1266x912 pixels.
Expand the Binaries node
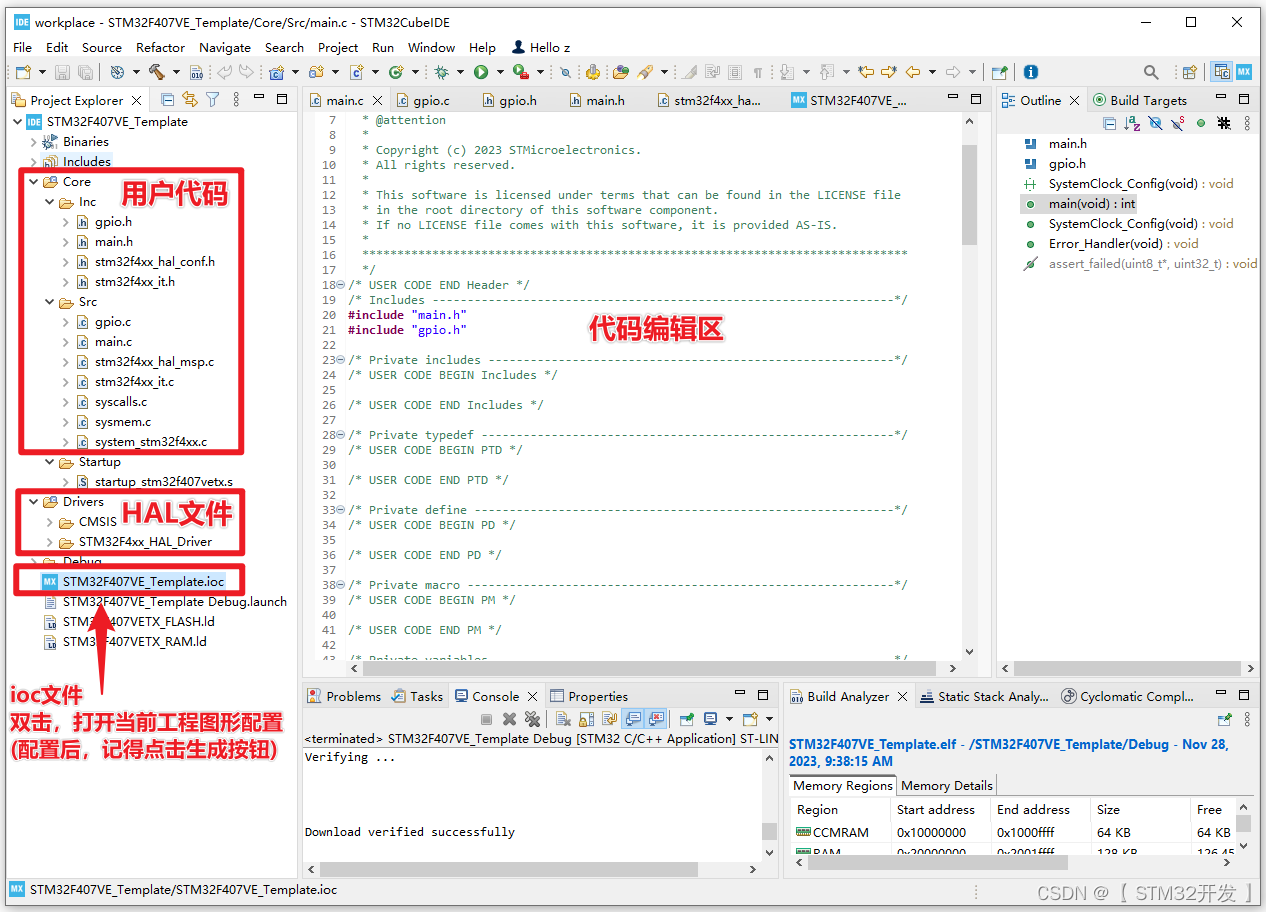point(33,142)
